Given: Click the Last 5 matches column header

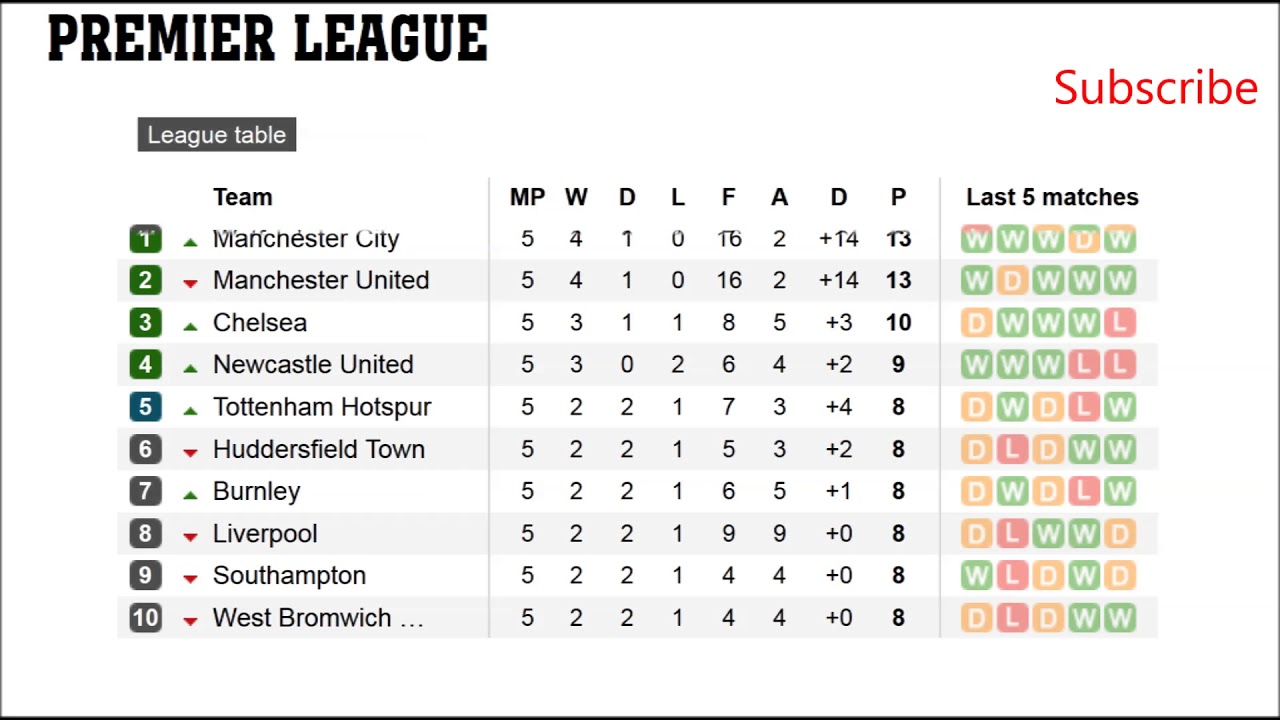Looking at the screenshot, I should tap(1052, 197).
